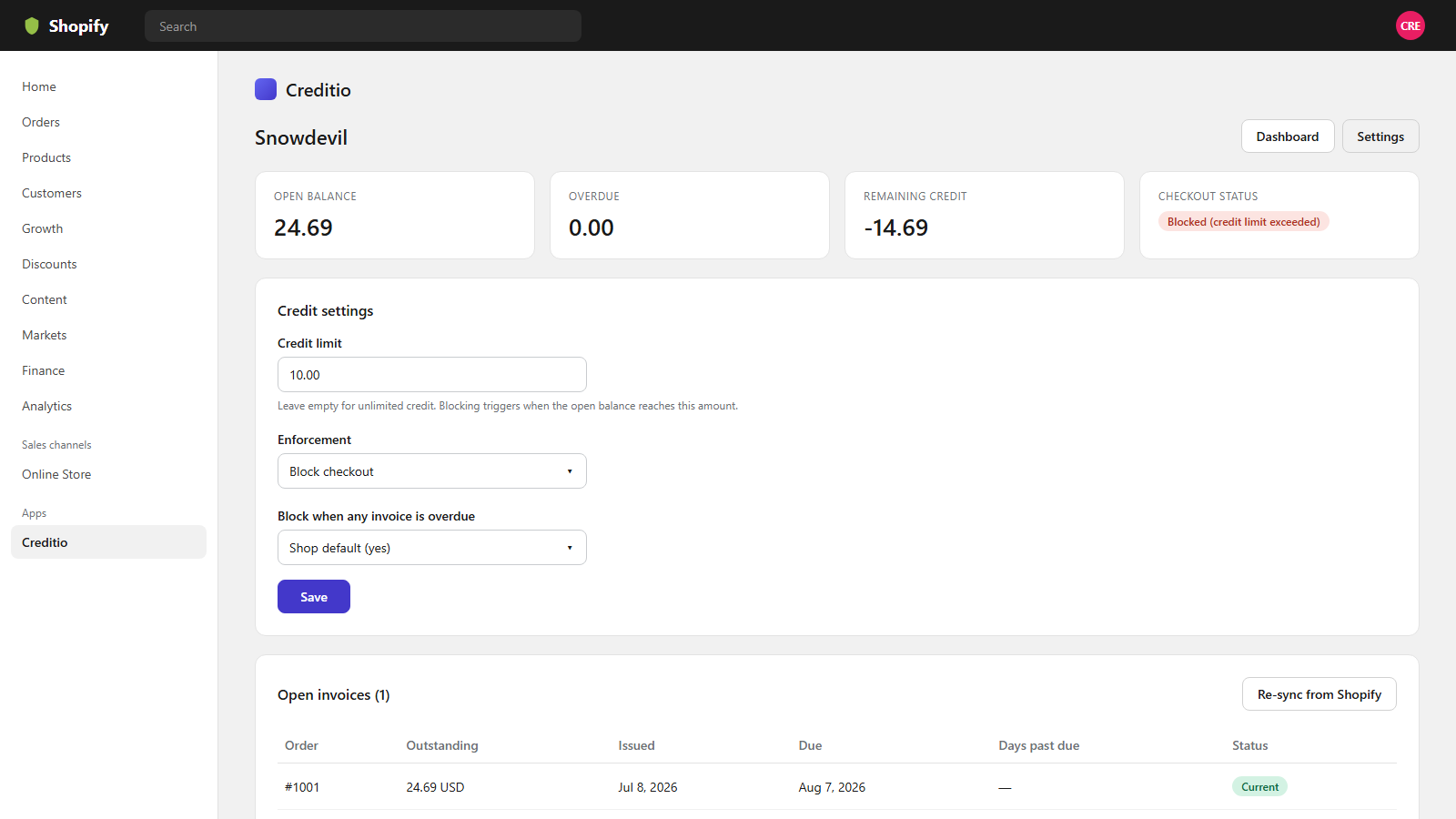Click the Dashboard button

[1288, 136]
